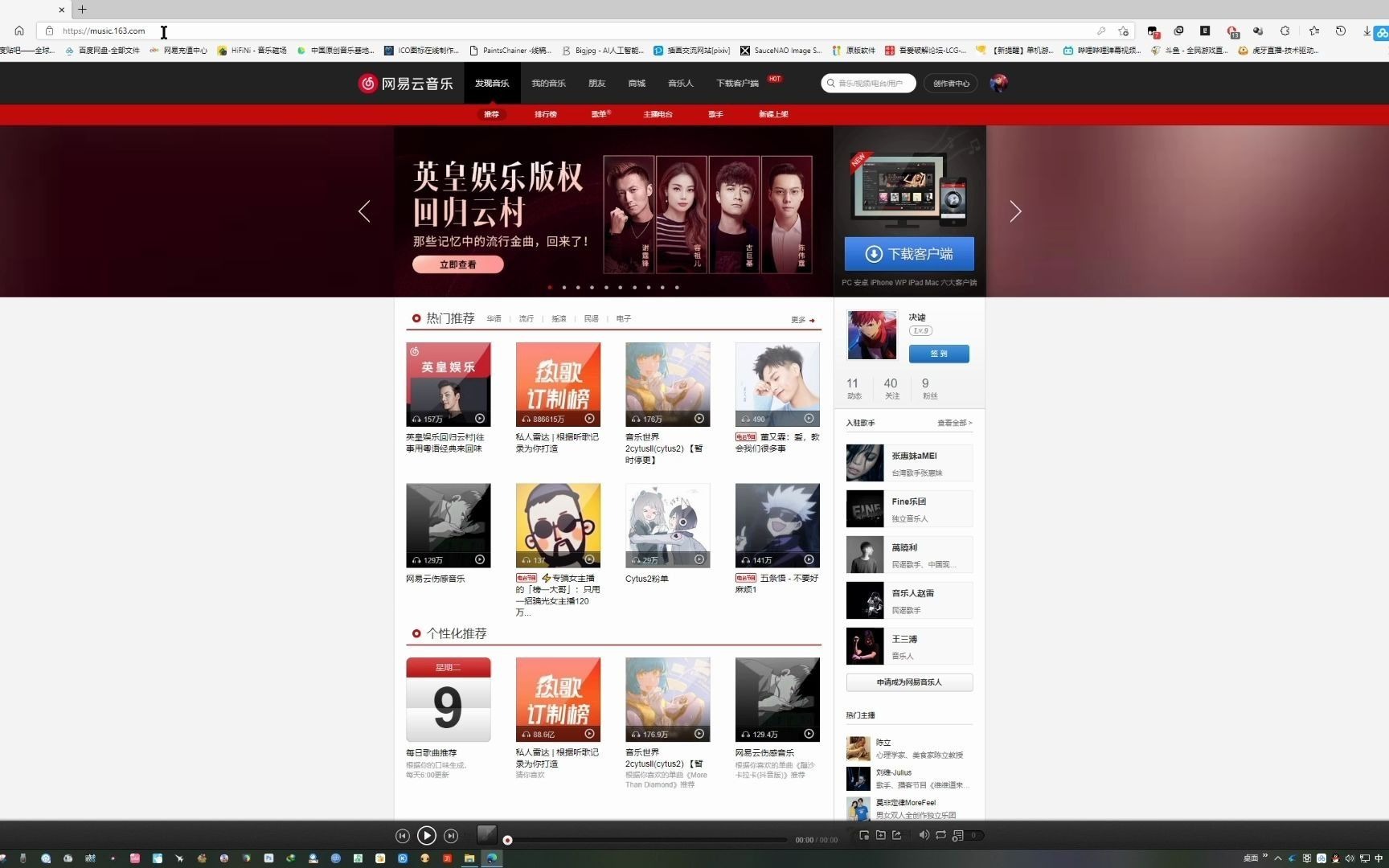Filter hot recommendations by 摇滚
This screenshot has width=1389, height=868.
(559, 319)
